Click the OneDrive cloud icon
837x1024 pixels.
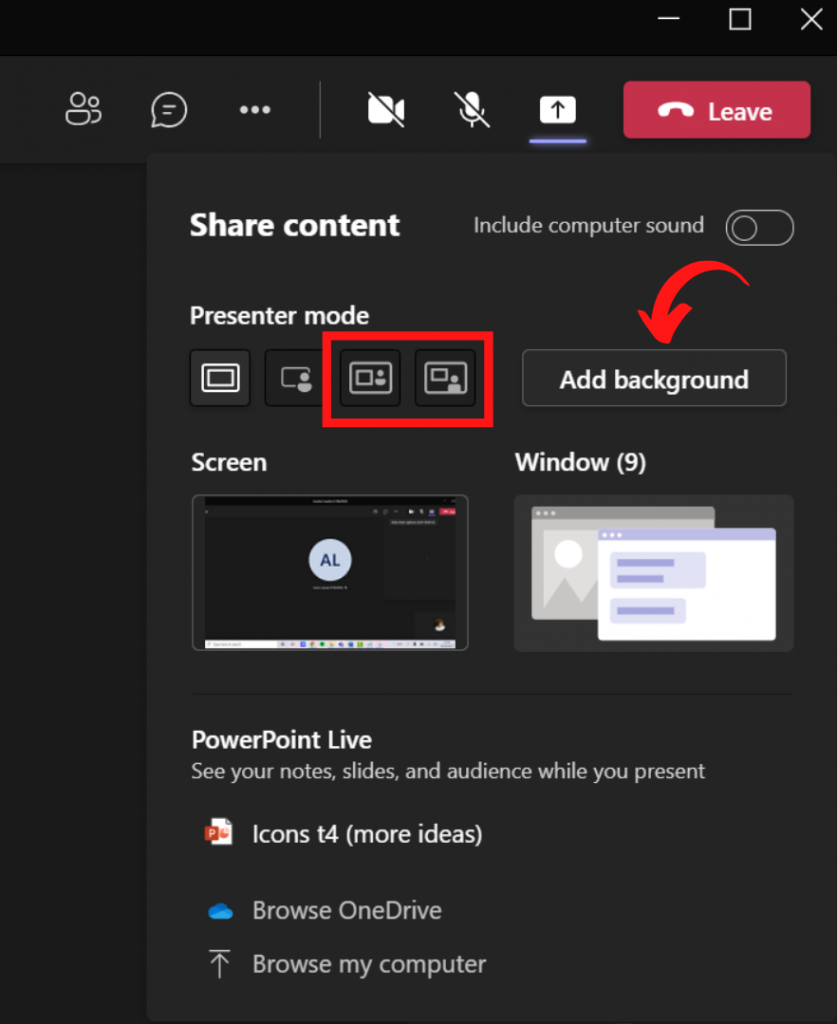220,911
